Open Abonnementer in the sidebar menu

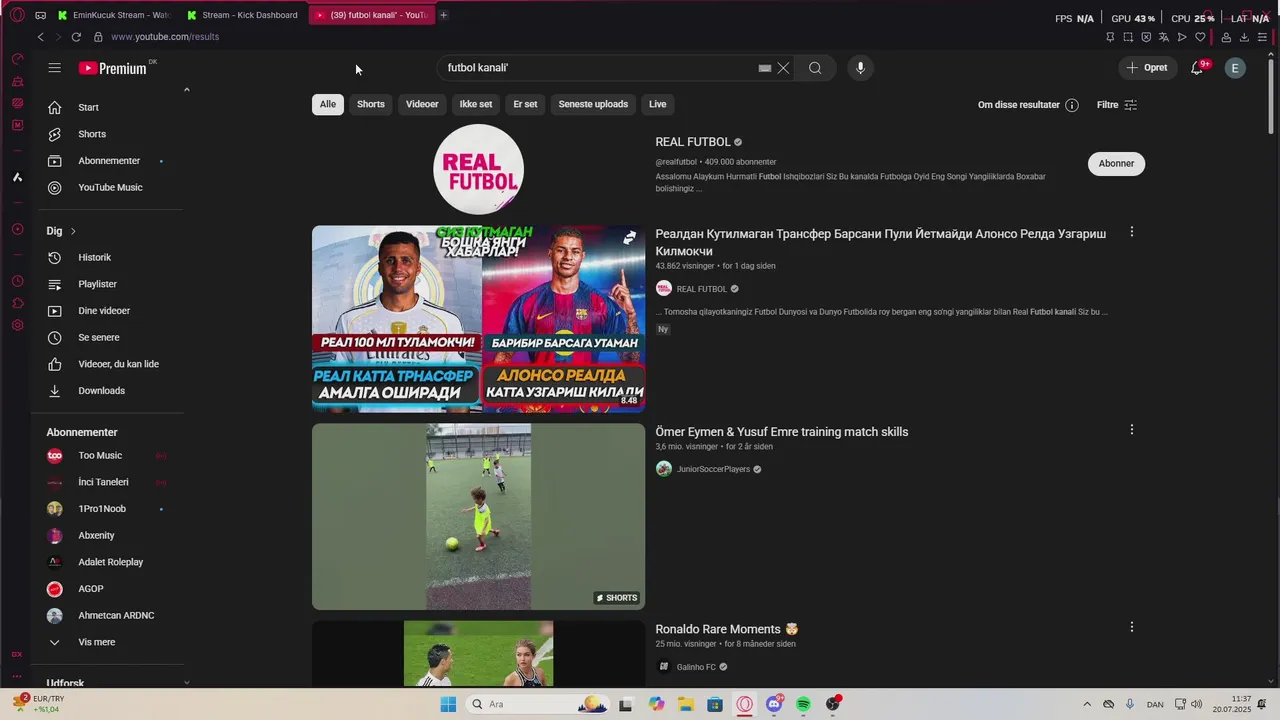(110, 161)
